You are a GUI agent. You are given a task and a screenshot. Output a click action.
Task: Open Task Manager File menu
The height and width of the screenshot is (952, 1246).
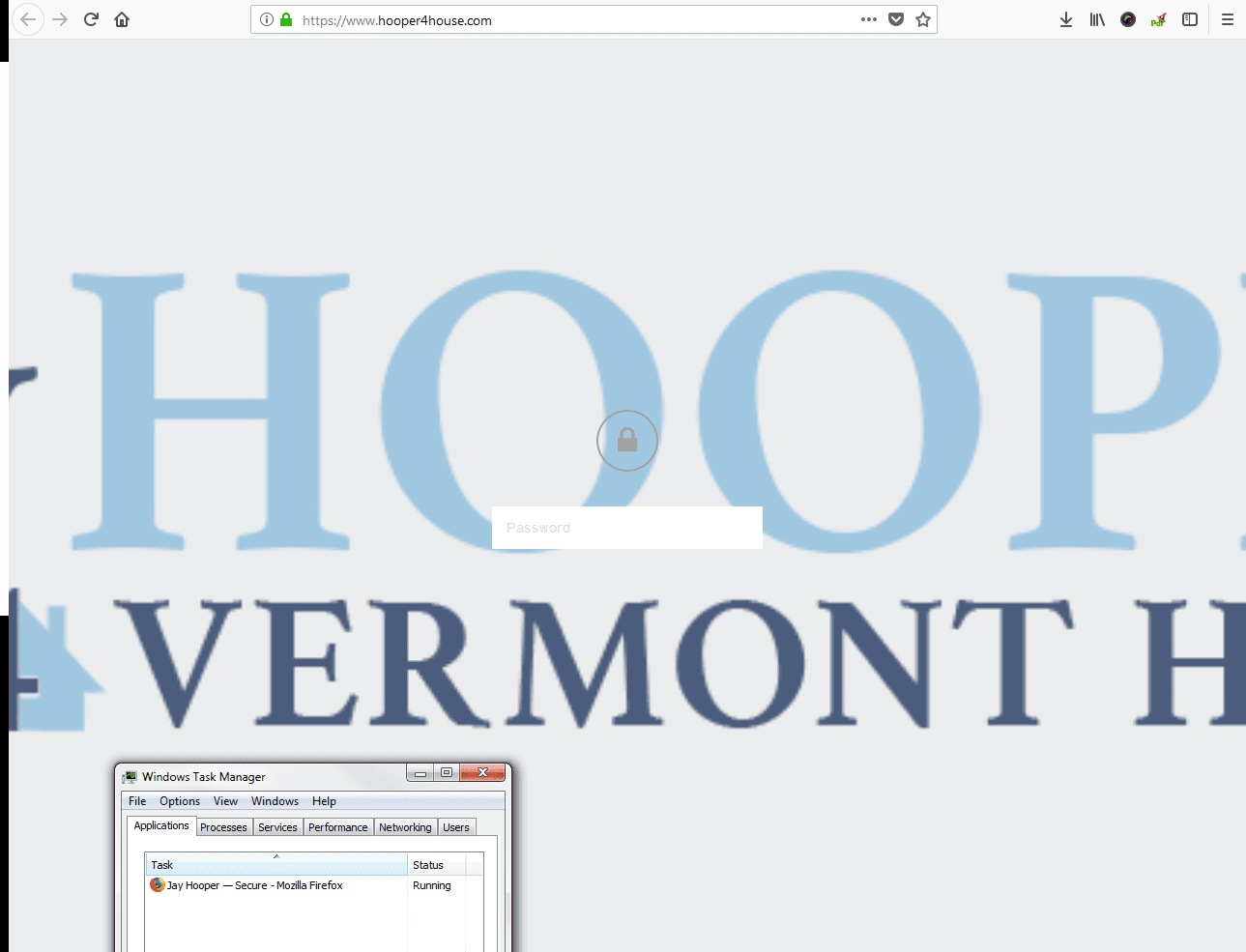pyautogui.click(x=137, y=801)
